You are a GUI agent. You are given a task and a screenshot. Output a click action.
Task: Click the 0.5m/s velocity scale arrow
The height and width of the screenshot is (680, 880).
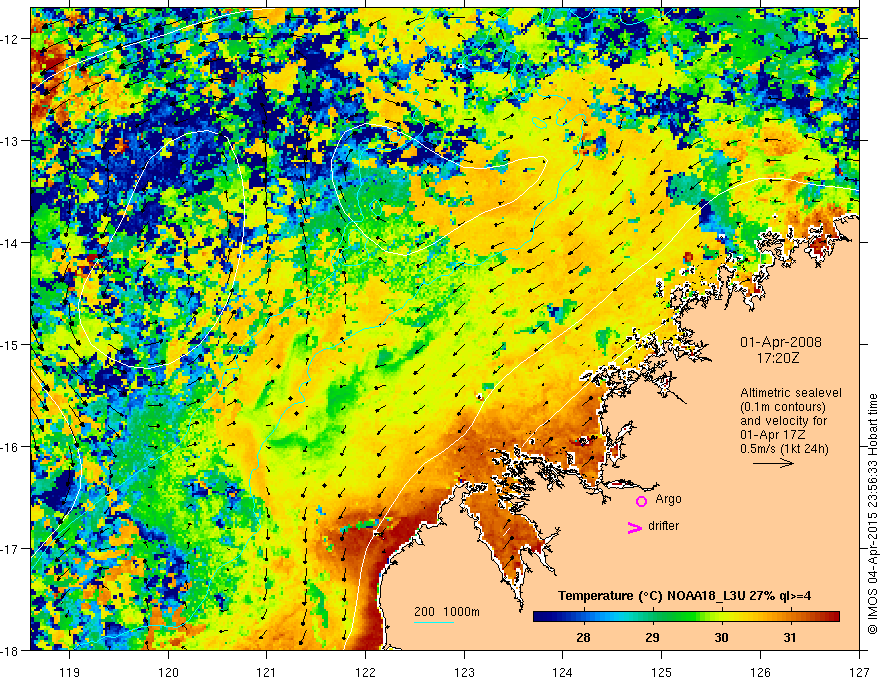[773, 463]
